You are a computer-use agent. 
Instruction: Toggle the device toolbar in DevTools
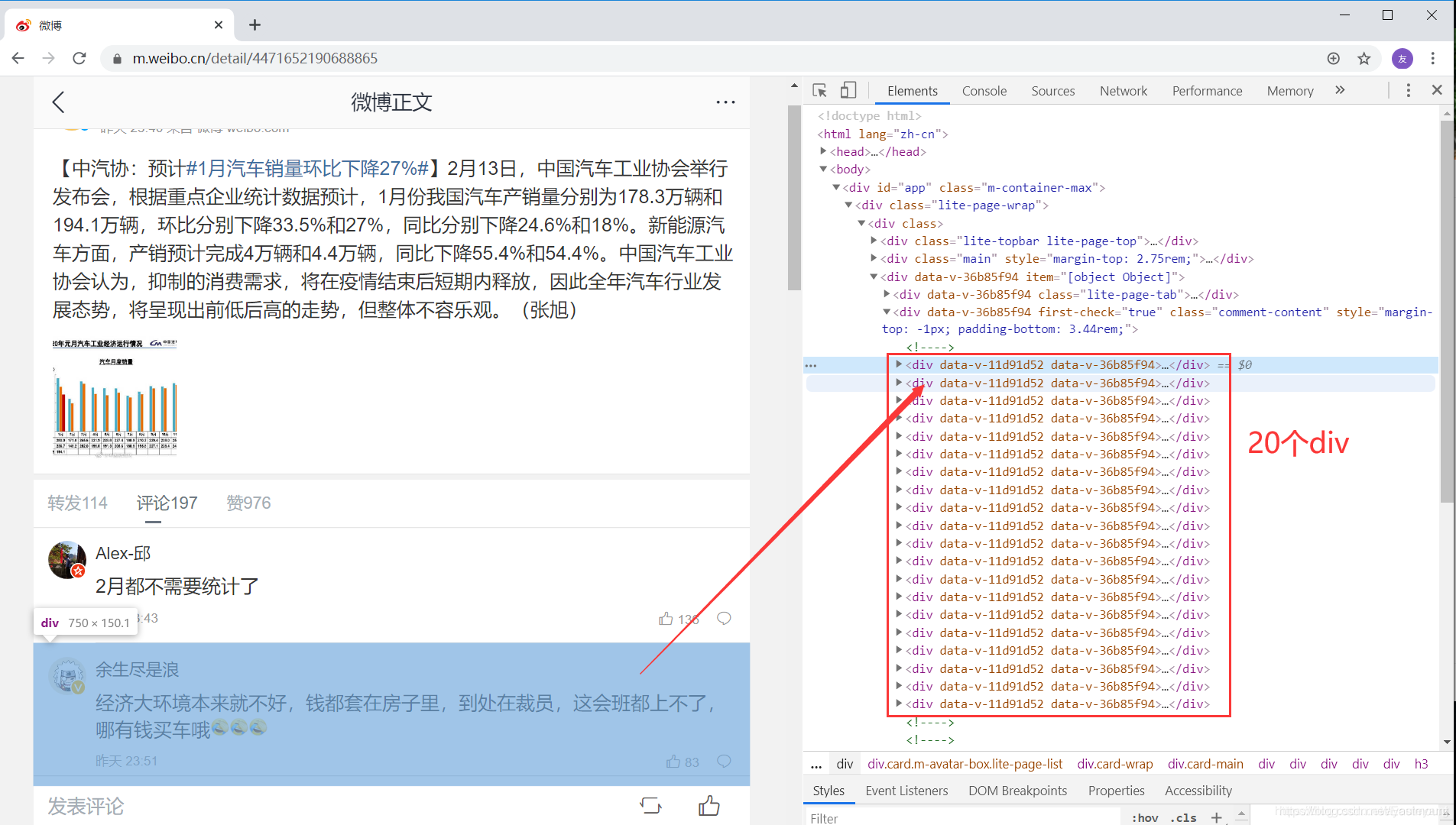(x=848, y=91)
